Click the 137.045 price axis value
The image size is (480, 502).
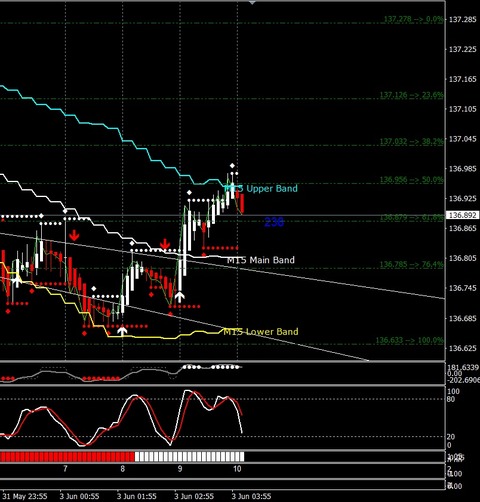[x=463, y=139]
